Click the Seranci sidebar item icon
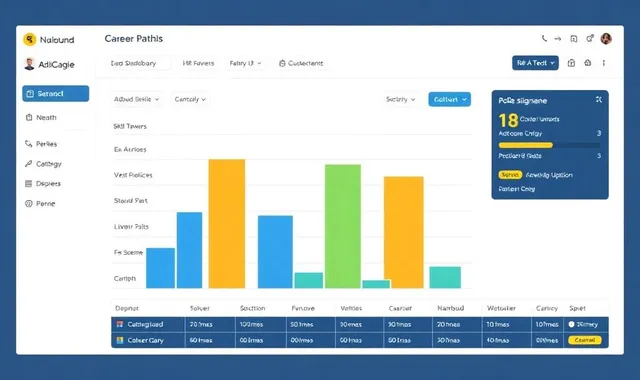Image resolution: width=640 pixels, height=380 pixels. coord(30,94)
